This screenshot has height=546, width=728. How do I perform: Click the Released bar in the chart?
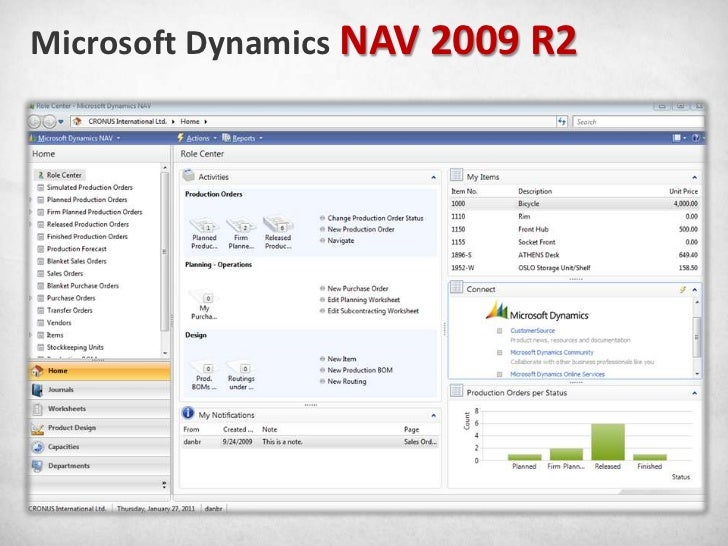(608, 442)
